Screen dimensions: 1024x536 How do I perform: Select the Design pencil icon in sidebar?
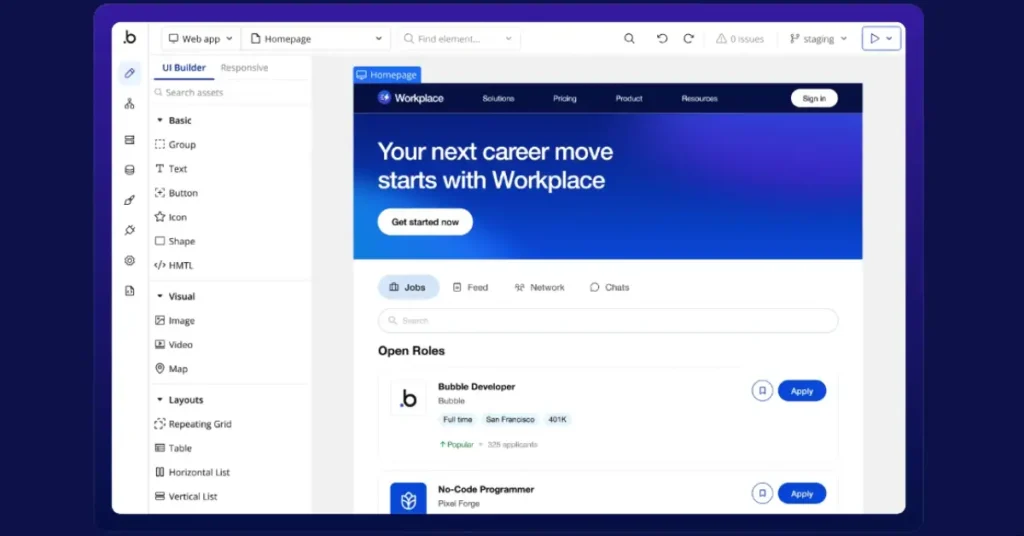click(x=129, y=73)
